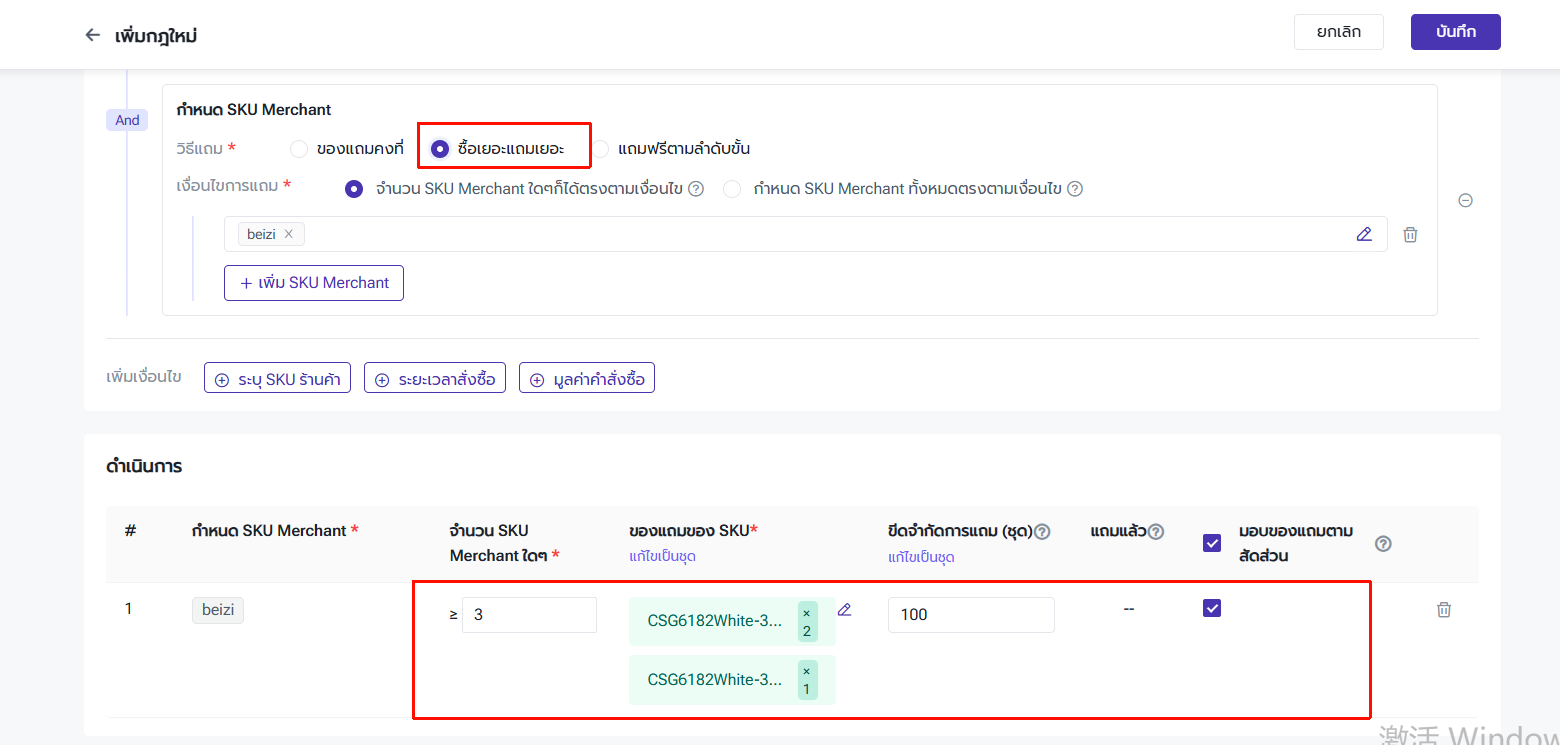Click the เพิ่ม SKU Merchant button
The width and height of the screenshot is (1560, 745).
pyautogui.click(x=314, y=283)
